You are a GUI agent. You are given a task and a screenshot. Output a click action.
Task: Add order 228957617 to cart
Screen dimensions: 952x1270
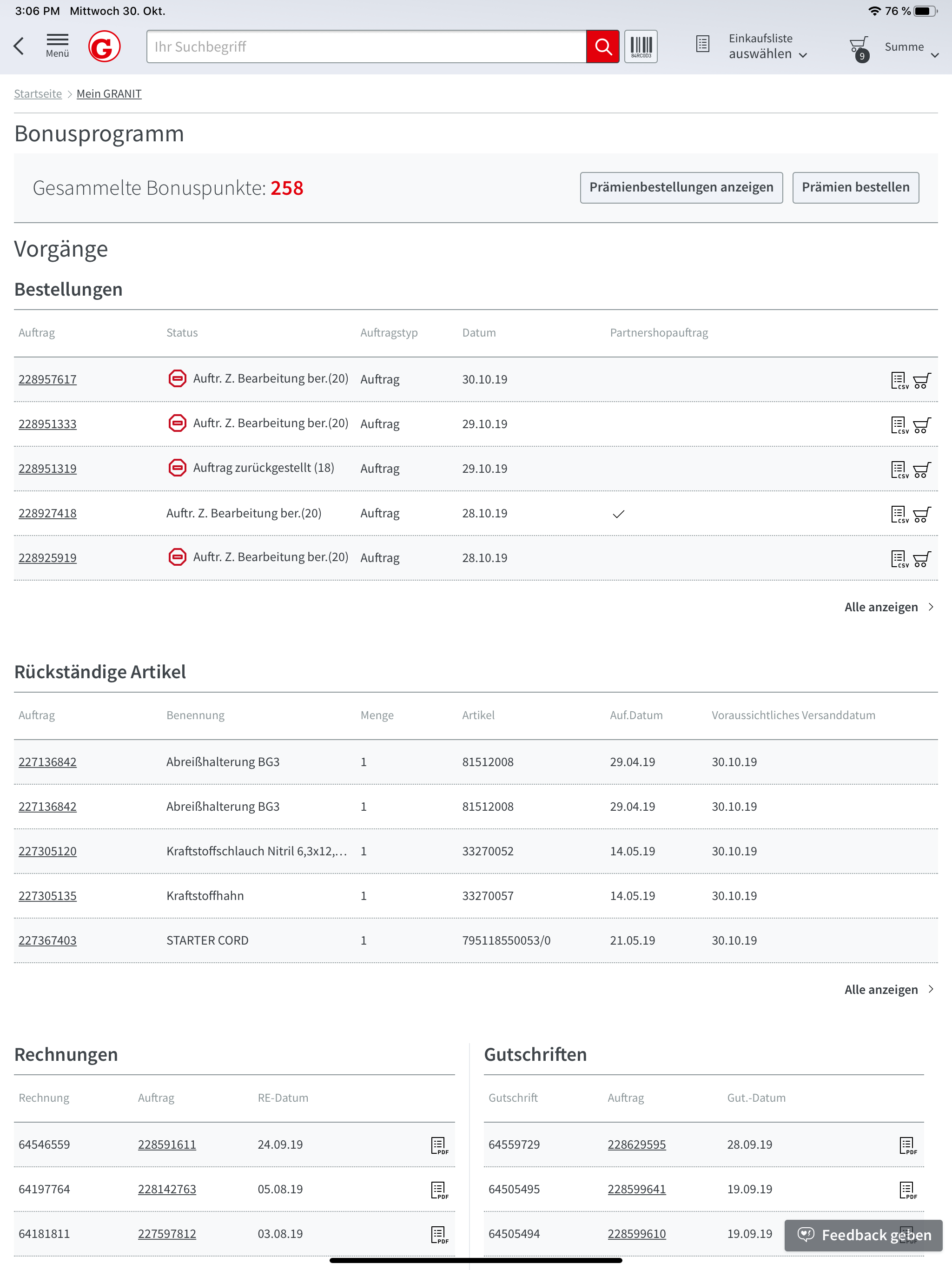[922, 381]
